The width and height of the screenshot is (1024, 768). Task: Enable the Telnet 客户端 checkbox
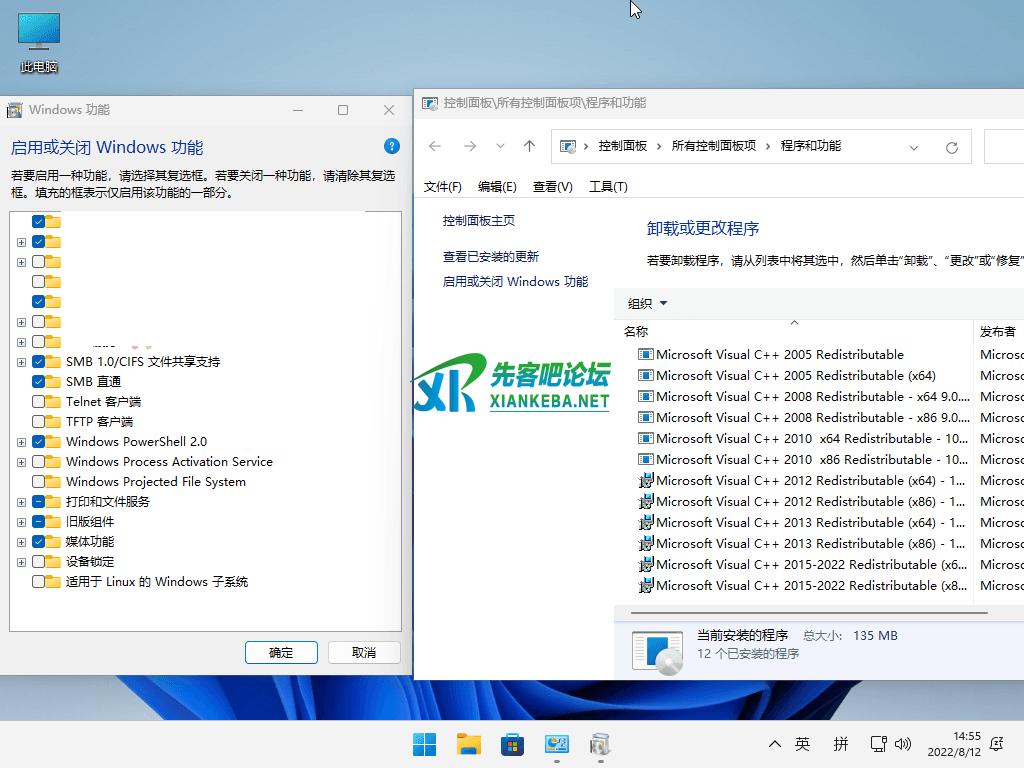[x=39, y=401]
